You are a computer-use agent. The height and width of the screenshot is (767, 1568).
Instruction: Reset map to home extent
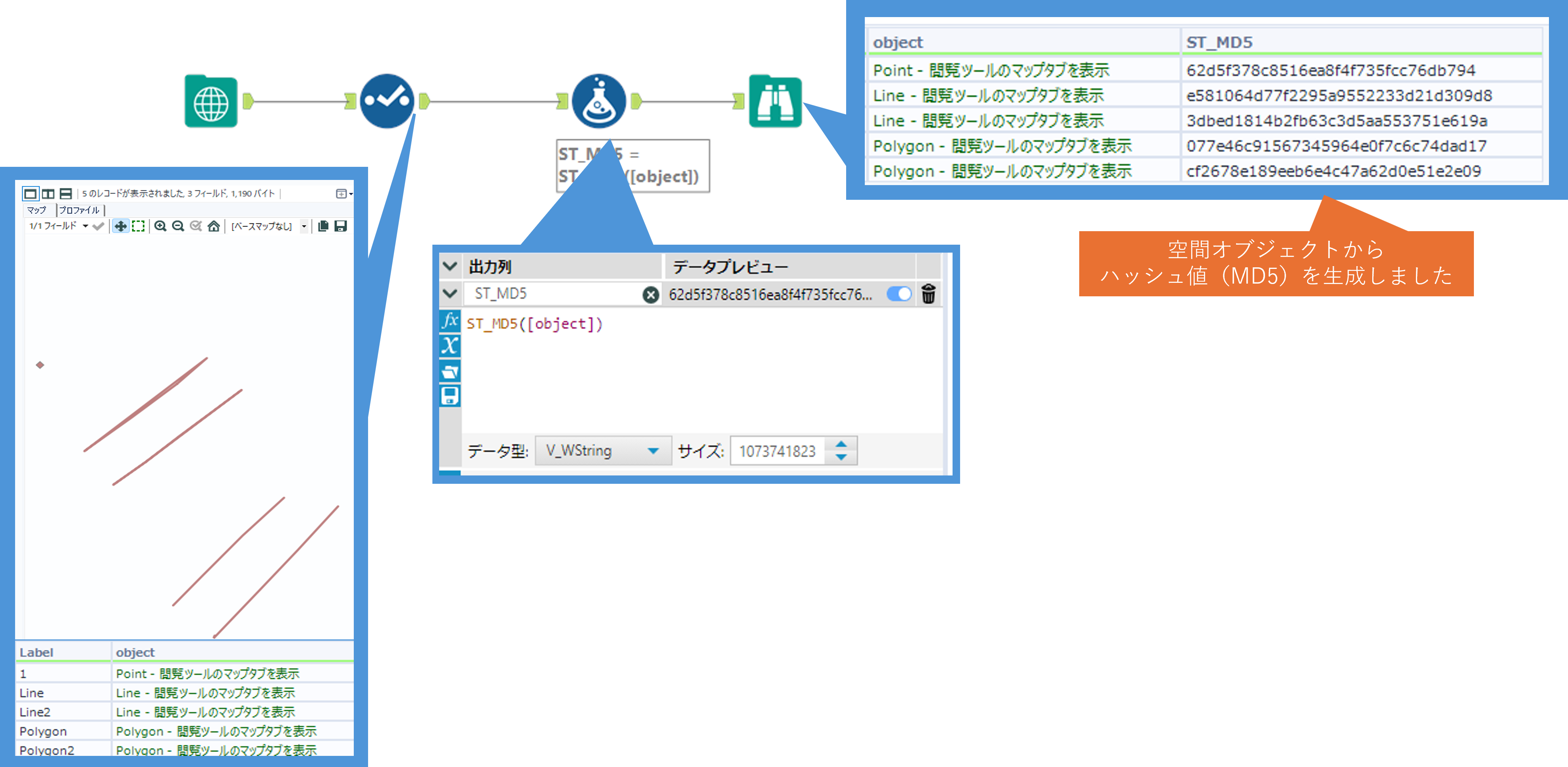coord(214,226)
